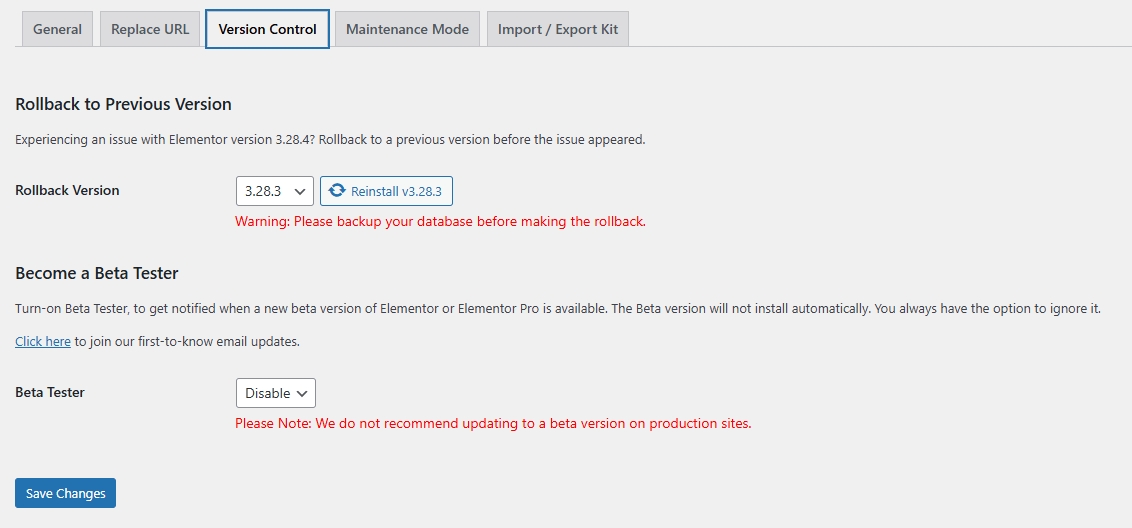Viewport: 1132px width, 528px height.
Task: Click the "Rollback to Previous Version" heading
Action: pyautogui.click(x=123, y=104)
